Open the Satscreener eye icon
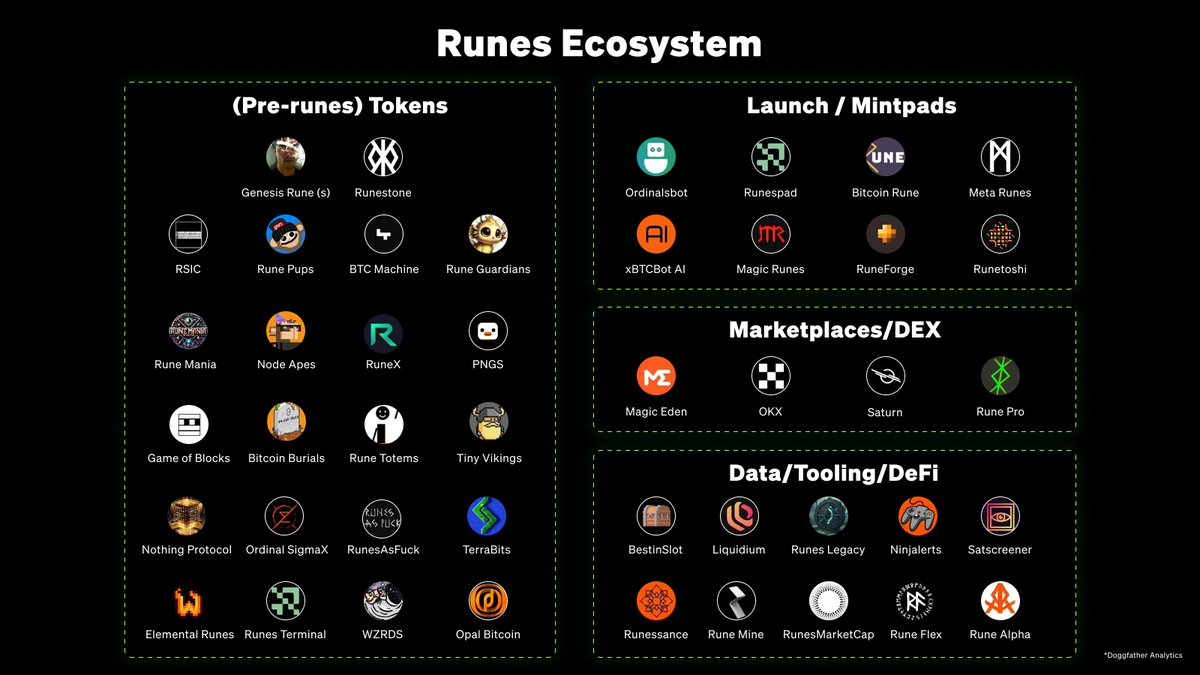 [1000, 516]
